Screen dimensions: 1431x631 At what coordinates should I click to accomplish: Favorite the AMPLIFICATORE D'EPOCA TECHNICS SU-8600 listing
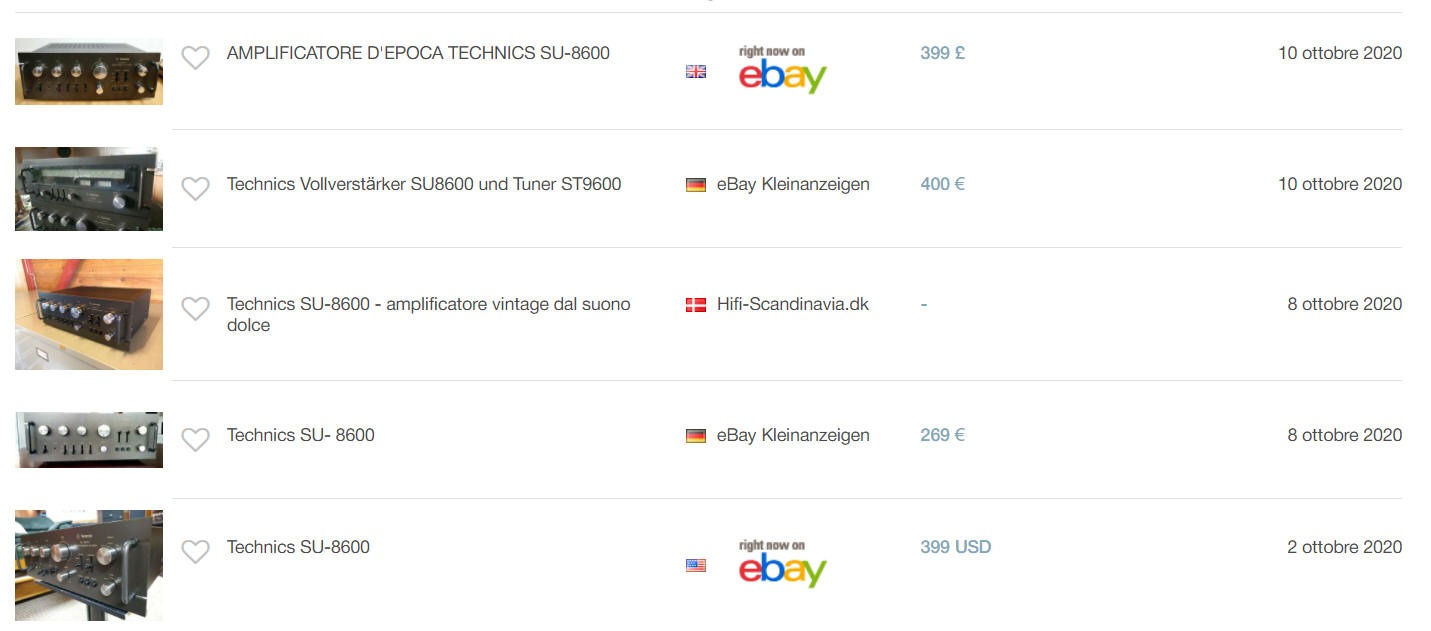pyautogui.click(x=195, y=58)
